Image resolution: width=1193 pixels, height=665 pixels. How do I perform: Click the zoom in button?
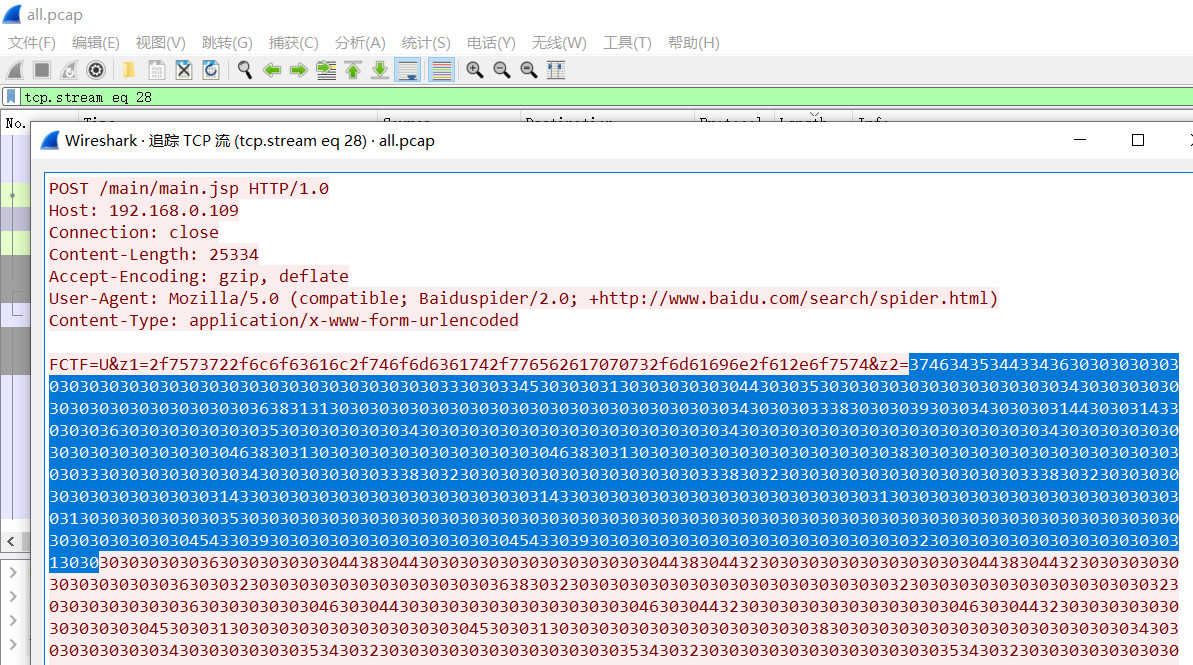[x=474, y=70]
